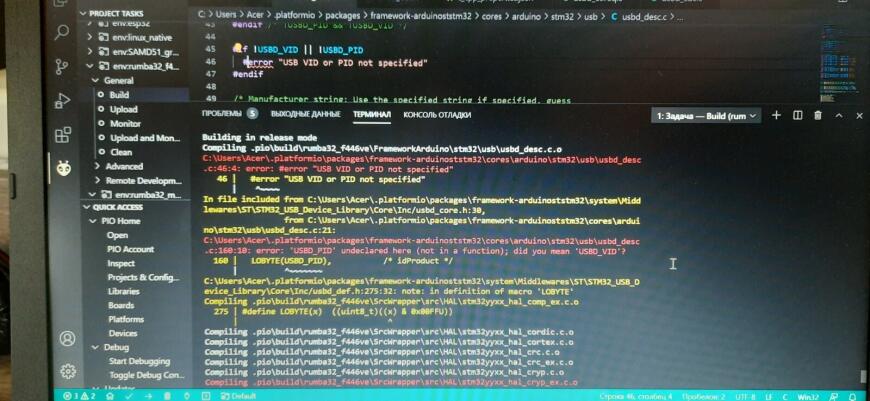Viewport: 870px width, 401px height.
Task: Open Projects & Config... in Quick Access
Action: [x=143, y=277]
